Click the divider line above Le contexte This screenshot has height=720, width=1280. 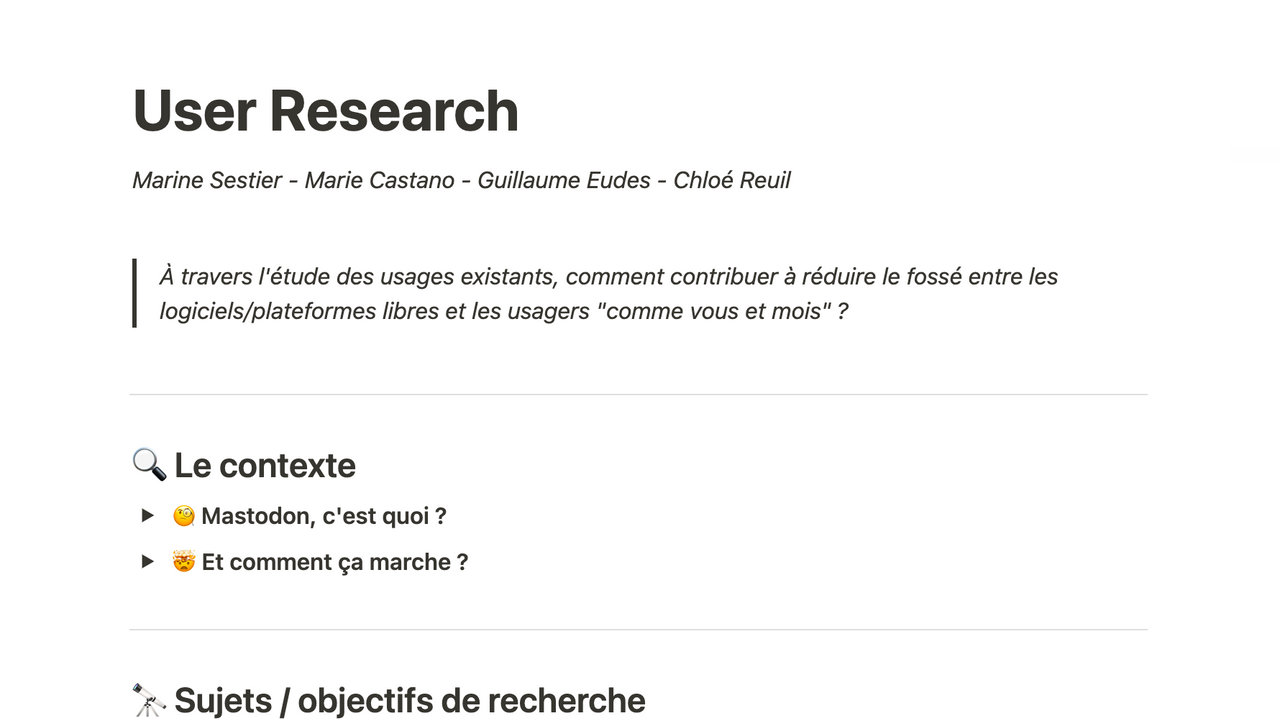638,395
